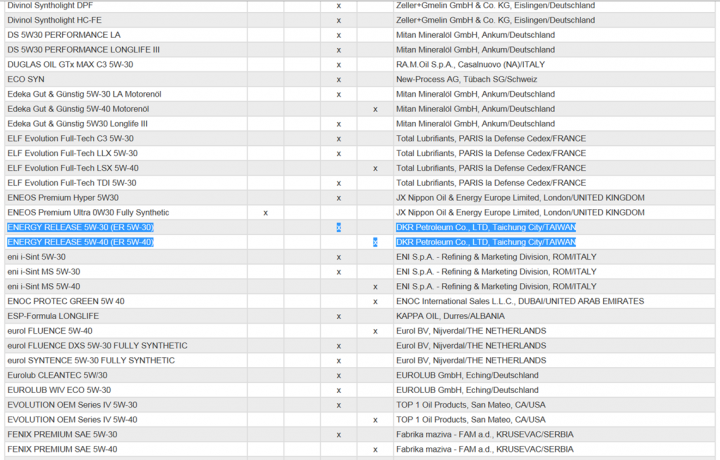Viewport: 720px width, 460px height.
Task: Click JX Nippon Oil in ENEOS Premium Hyper row
Action: point(520,197)
